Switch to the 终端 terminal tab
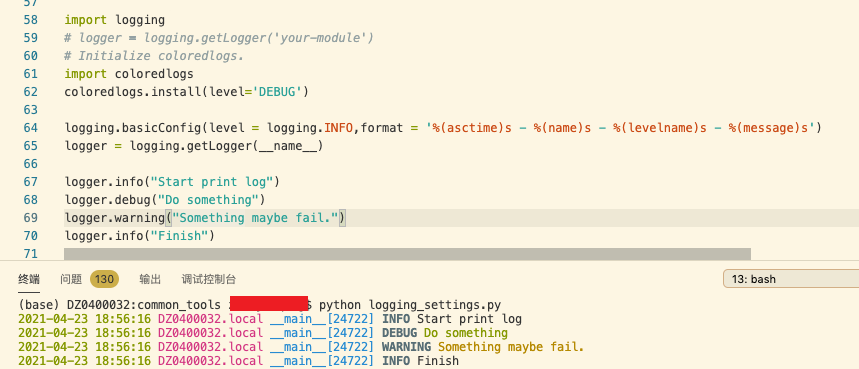The height and width of the screenshot is (369, 859). coord(29,279)
